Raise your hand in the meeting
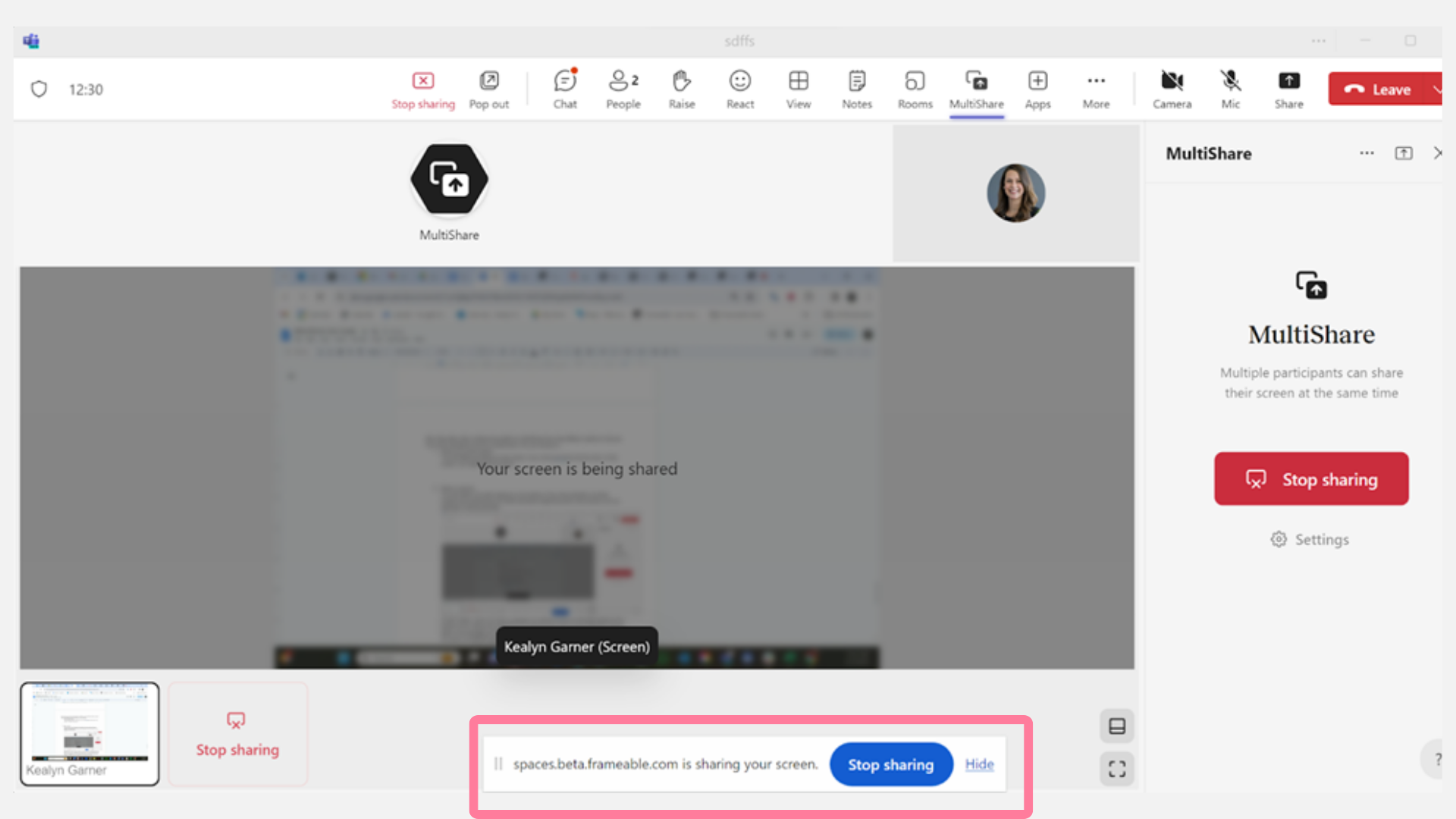 coord(682,89)
